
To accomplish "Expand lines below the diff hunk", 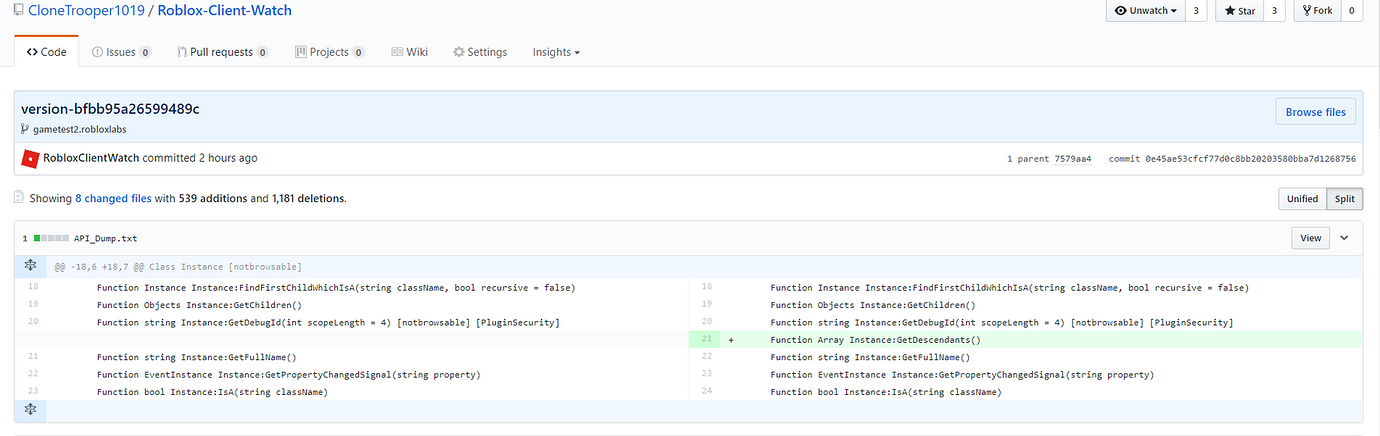I will tap(30, 410).
